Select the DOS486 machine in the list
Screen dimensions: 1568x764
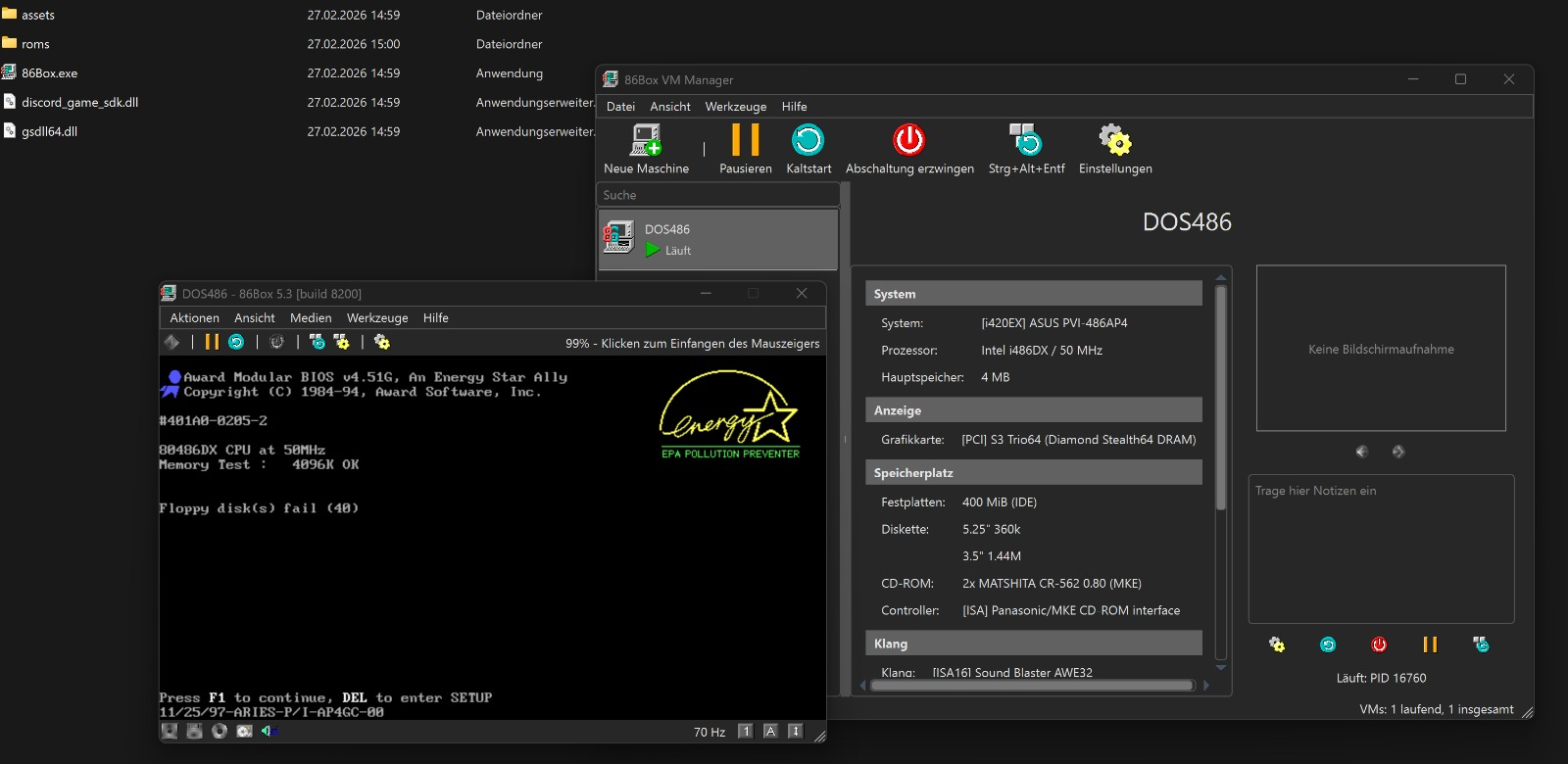point(717,239)
